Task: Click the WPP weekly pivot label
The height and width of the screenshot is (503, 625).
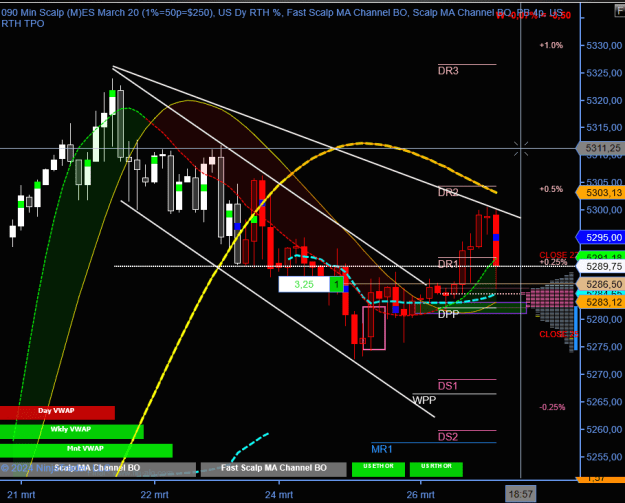Action: coord(424,400)
